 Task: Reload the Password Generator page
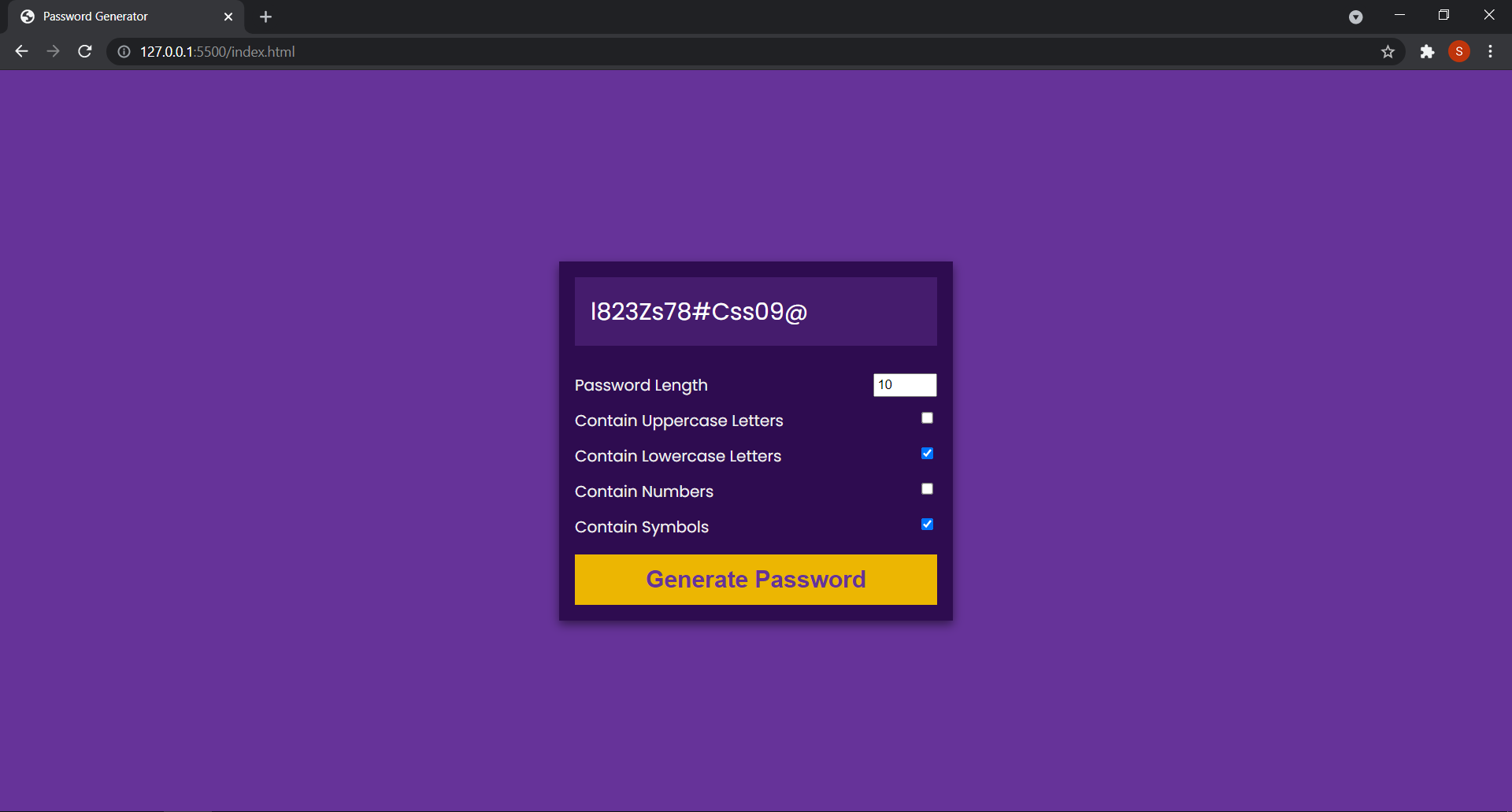[x=84, y=51]
